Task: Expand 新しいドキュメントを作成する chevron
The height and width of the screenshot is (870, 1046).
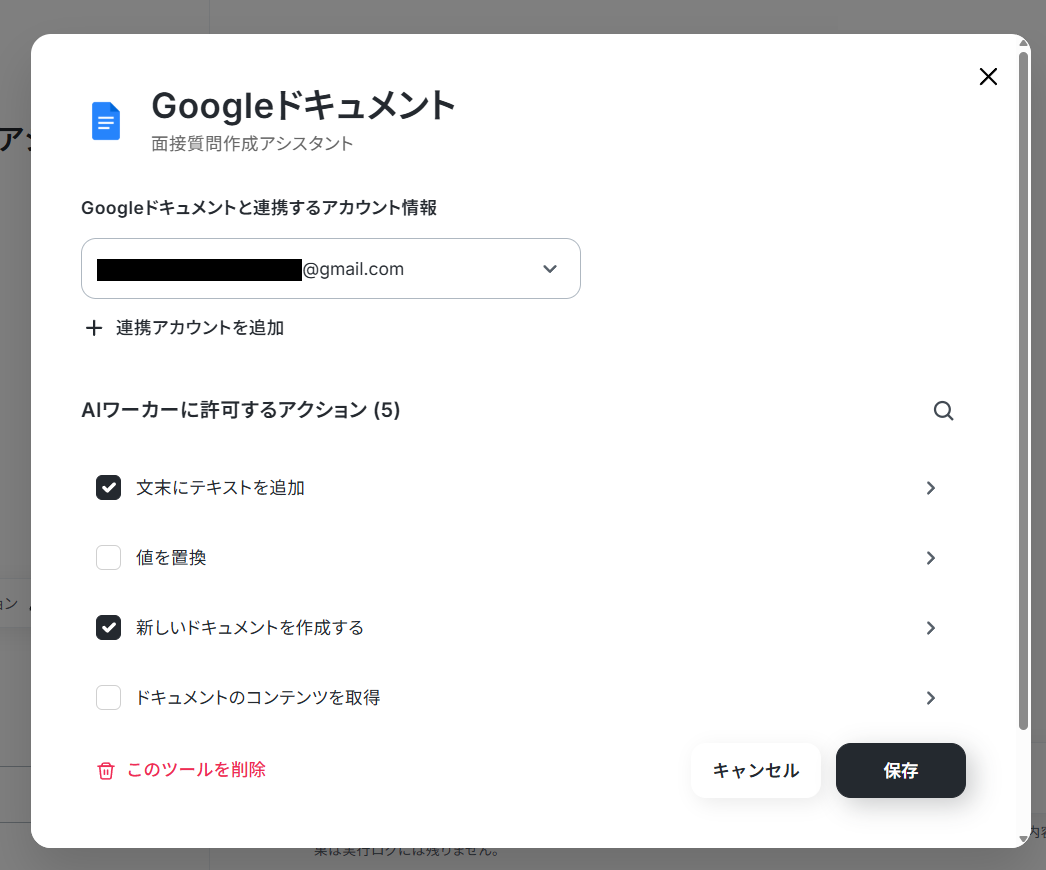Action: (x=931, y=628)
